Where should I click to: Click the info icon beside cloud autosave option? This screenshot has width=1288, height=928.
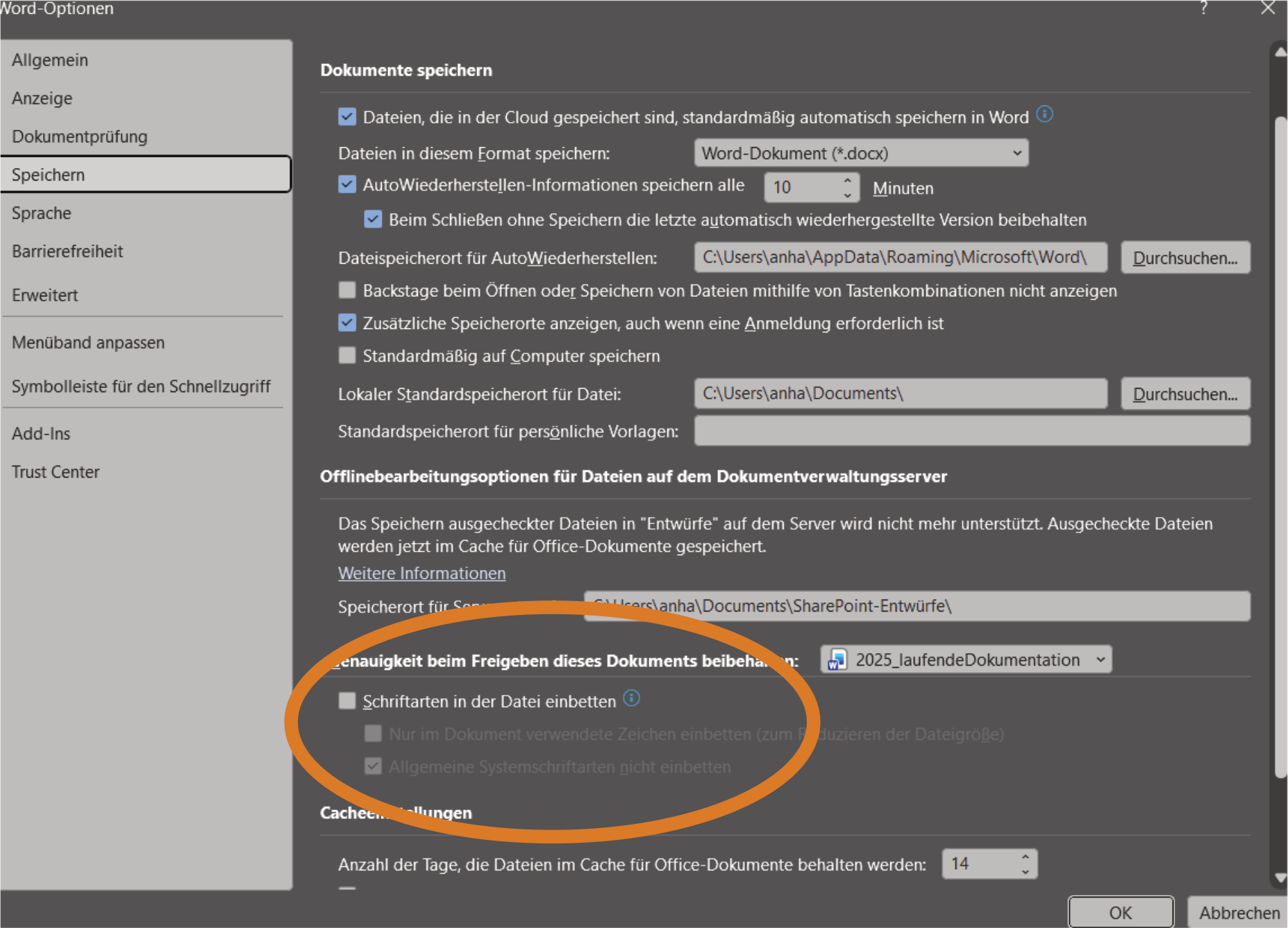point(1044,114)
